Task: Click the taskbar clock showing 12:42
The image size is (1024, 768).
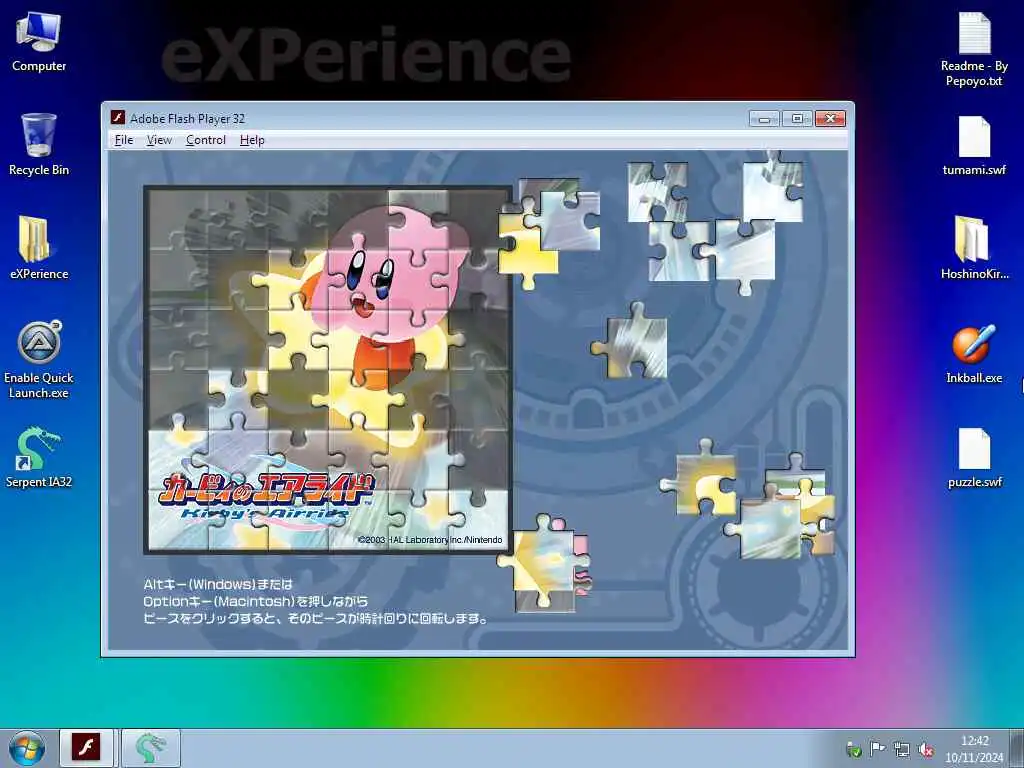Action: coord(974,748)
